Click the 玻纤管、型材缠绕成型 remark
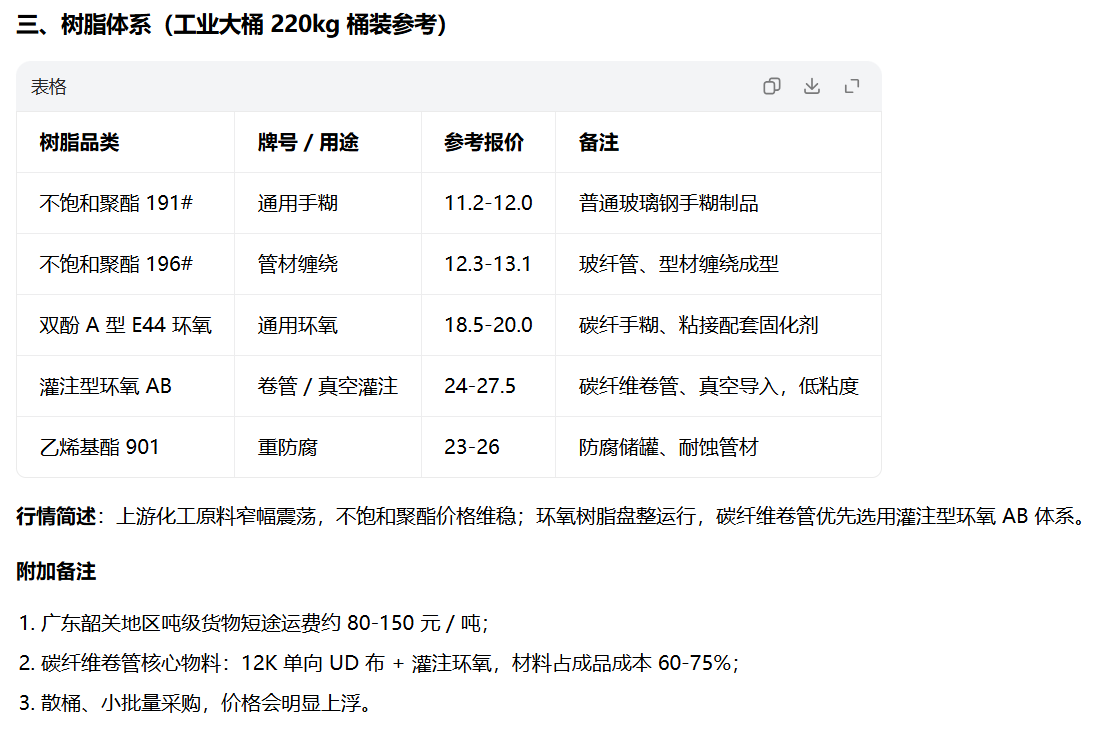The width and height of the screenshot is (1099, 735). point(678,264)
